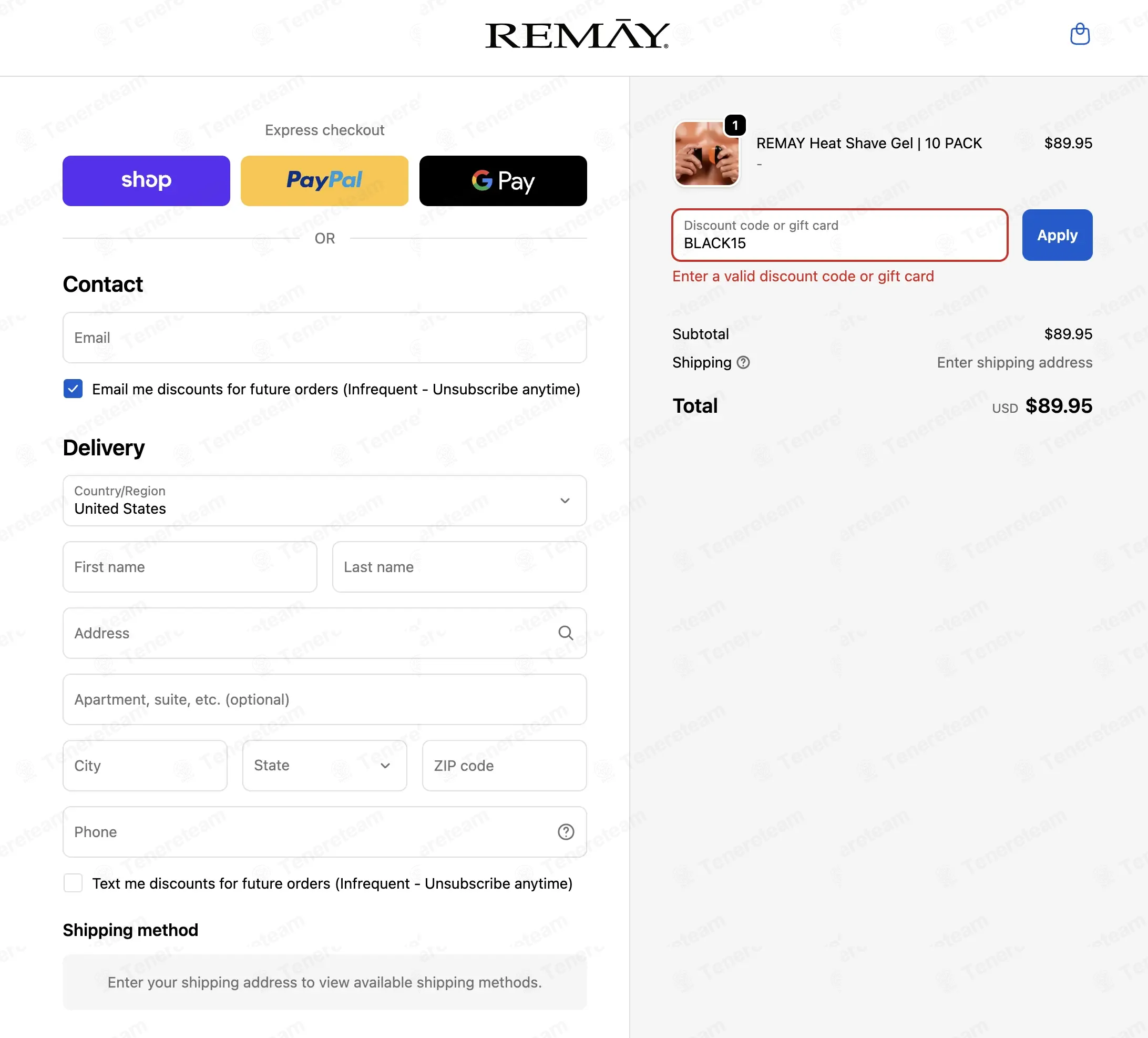Choose Google Pay express checkout
This screenshot has height=1038, width=1148.
pos(503,180)
